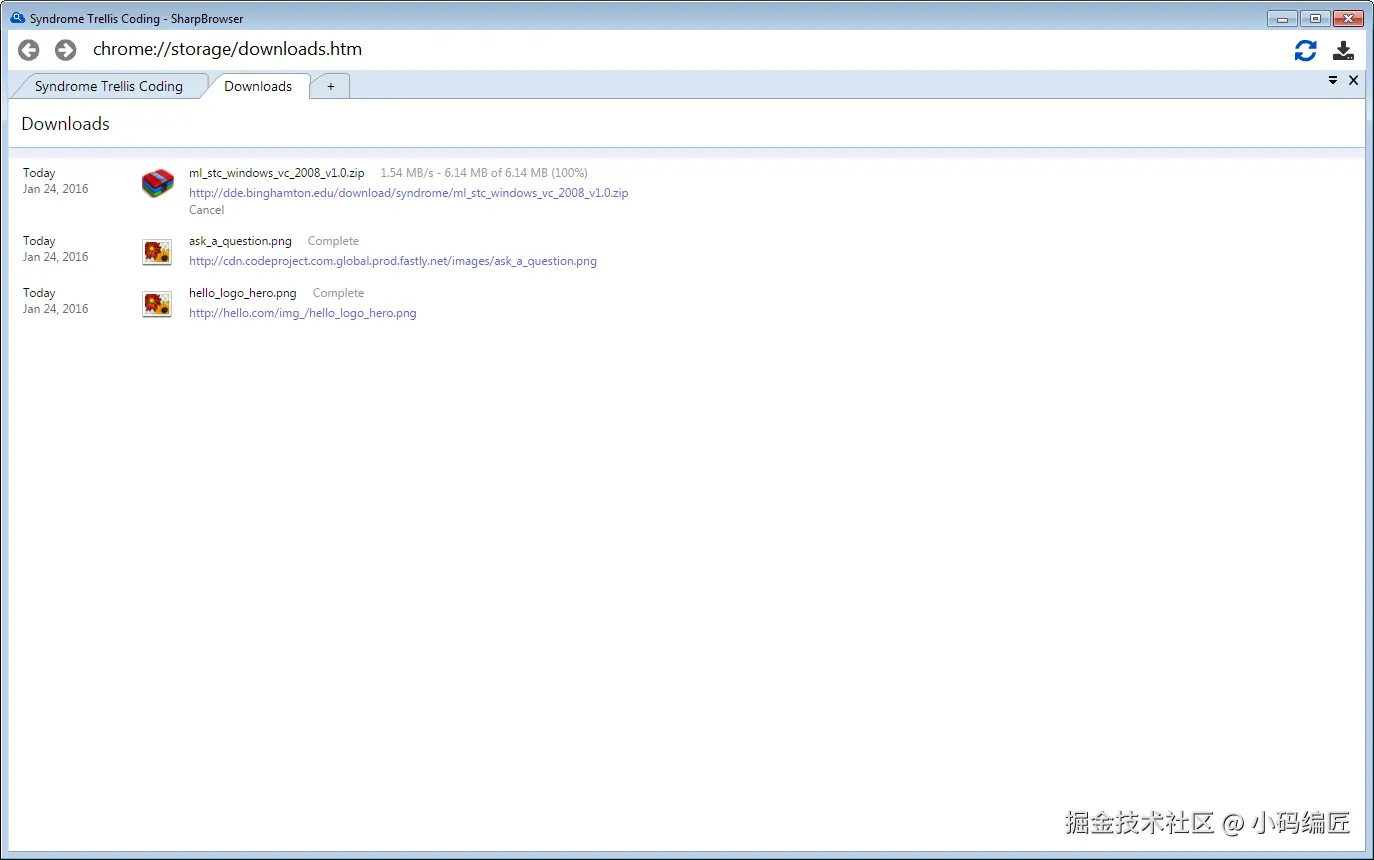Open downloads via the download toolbar icon

tap(1344, 50)
